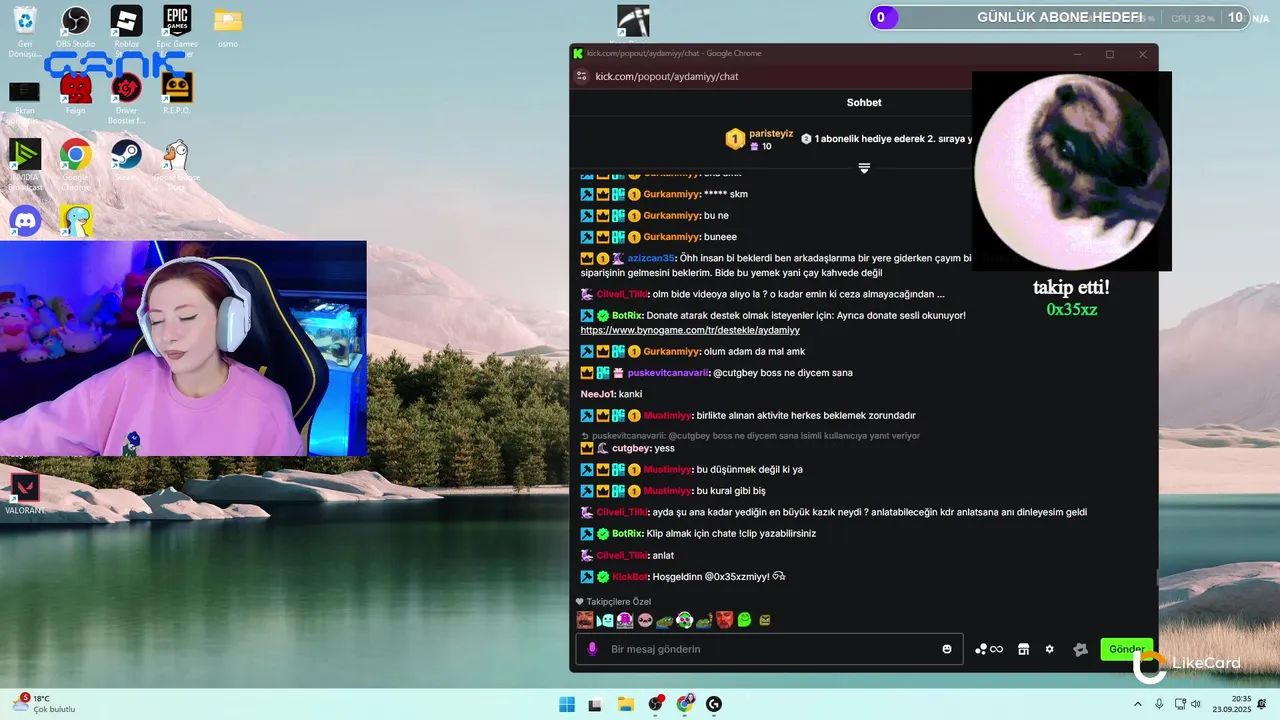
Task: Click the webcam overlay of the streamer
Action: pos(183,348)
